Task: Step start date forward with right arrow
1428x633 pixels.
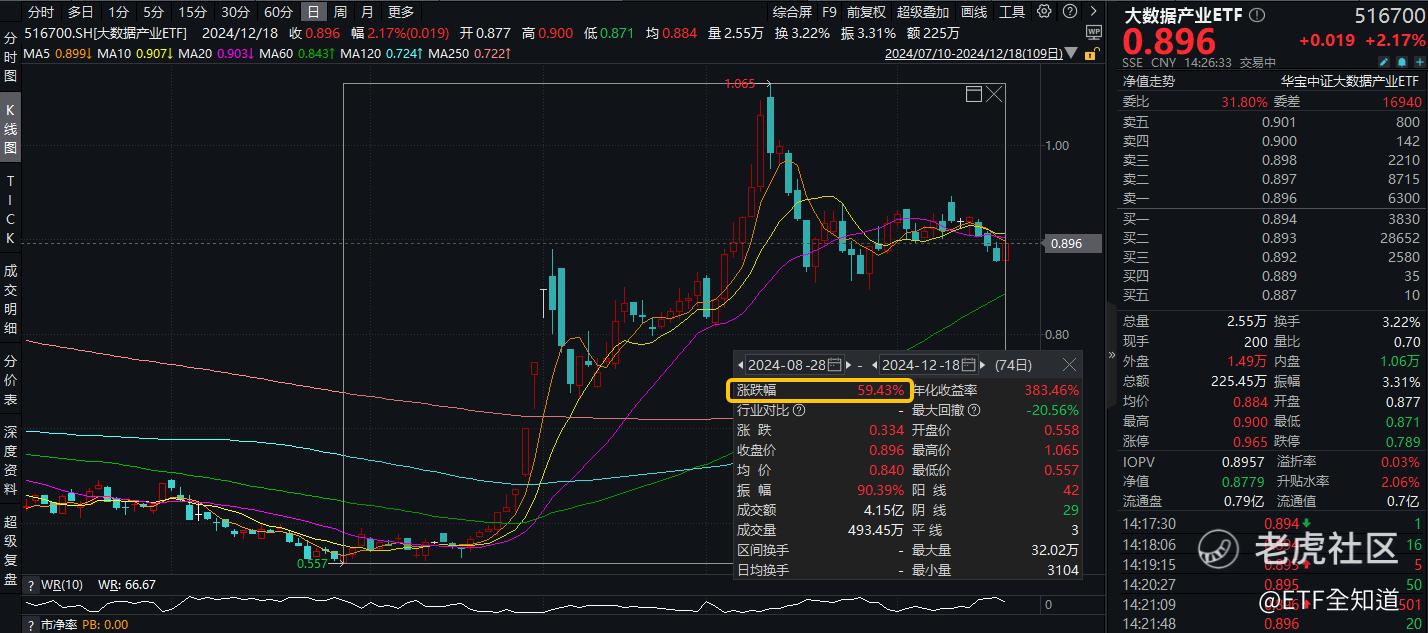Action: 848,365
